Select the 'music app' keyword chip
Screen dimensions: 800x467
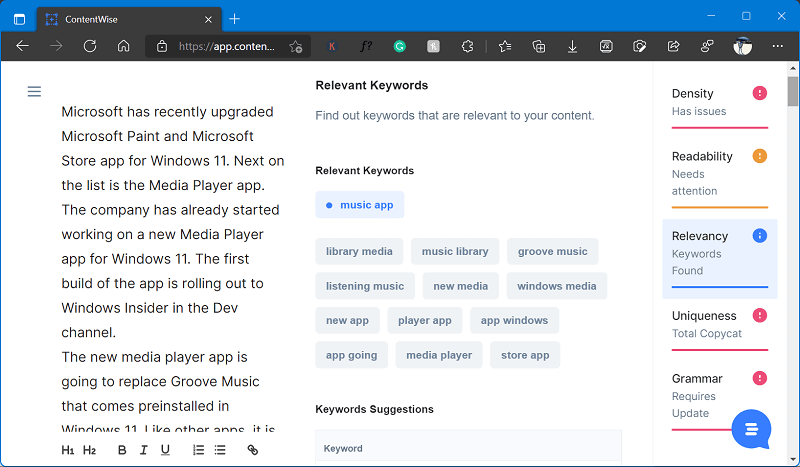pos(360,205)
